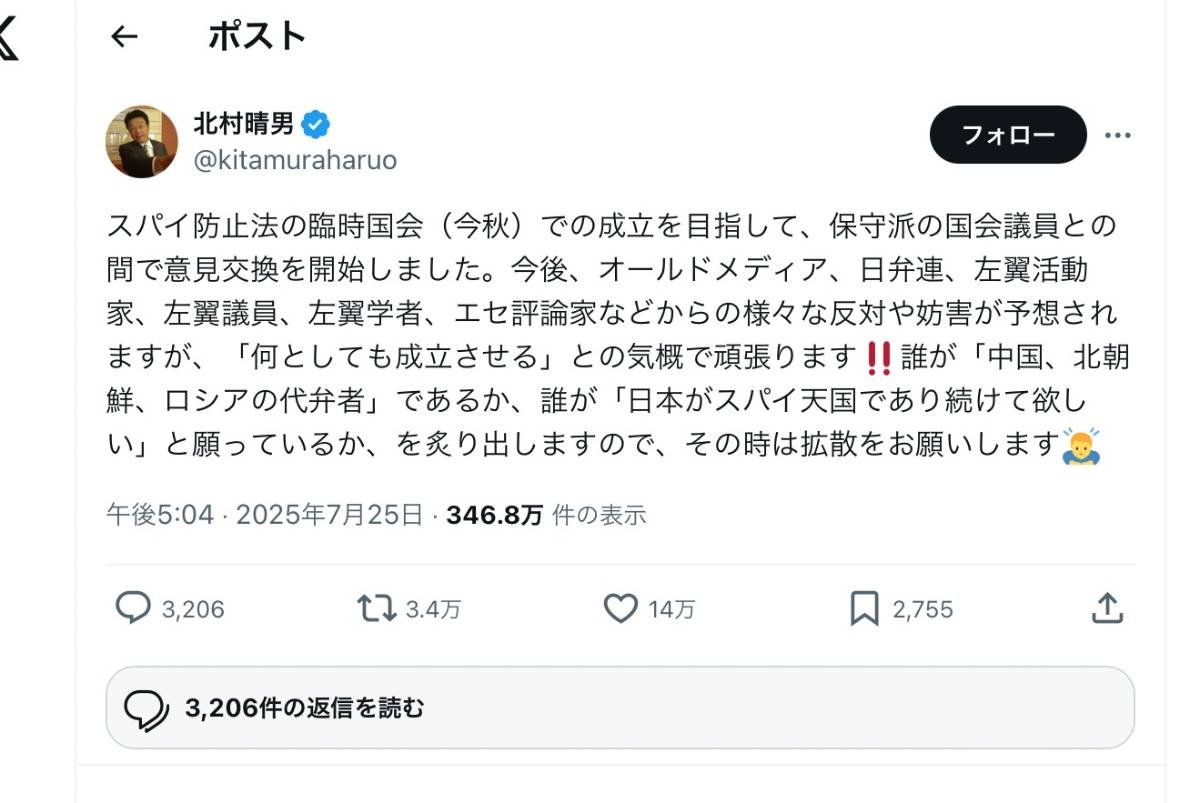Open the @kitamuraharuo handle link
Screen dimensions: 1200x803
(x=295, y=159)
